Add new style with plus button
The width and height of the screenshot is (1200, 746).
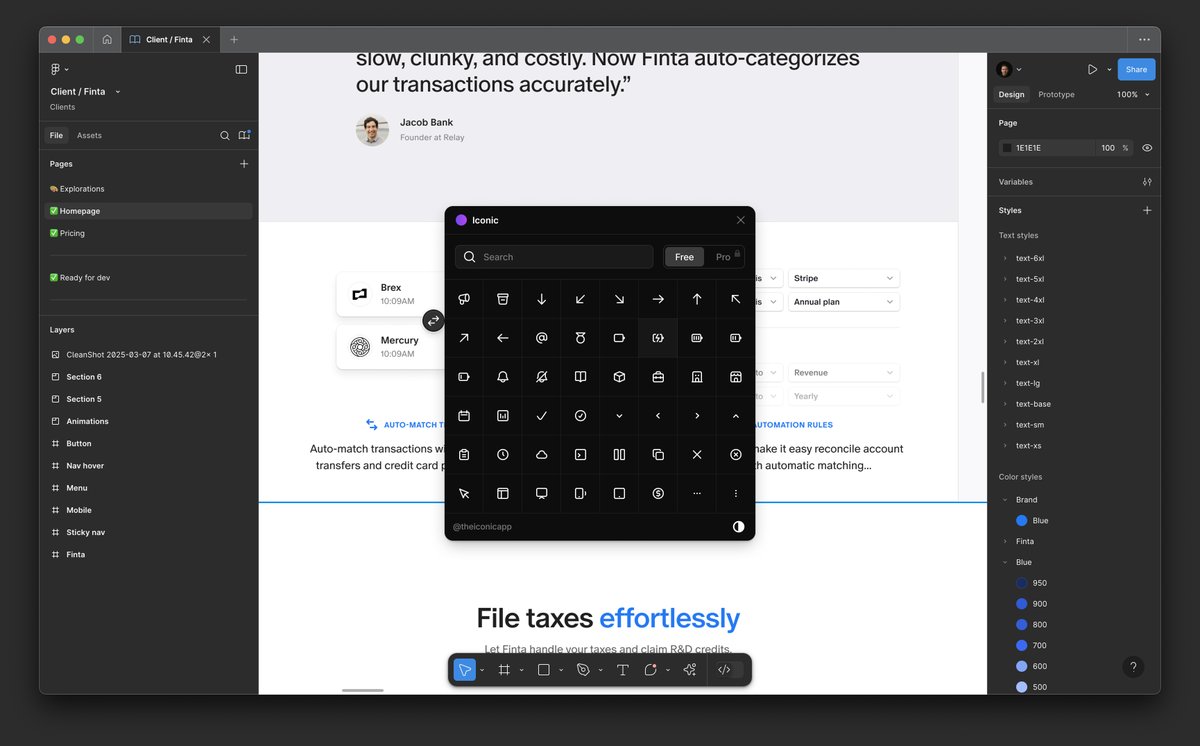point(1147,210)
